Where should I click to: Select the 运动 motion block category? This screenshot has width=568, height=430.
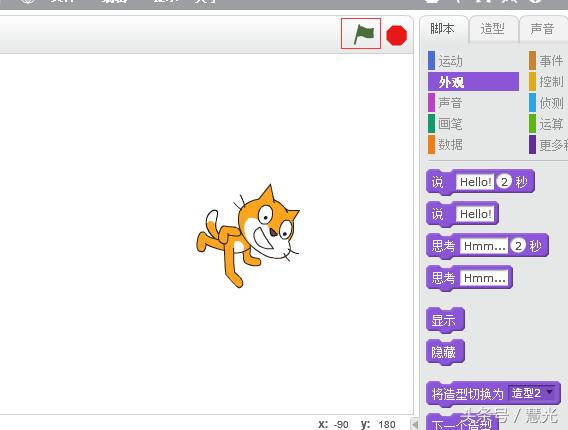450,61
